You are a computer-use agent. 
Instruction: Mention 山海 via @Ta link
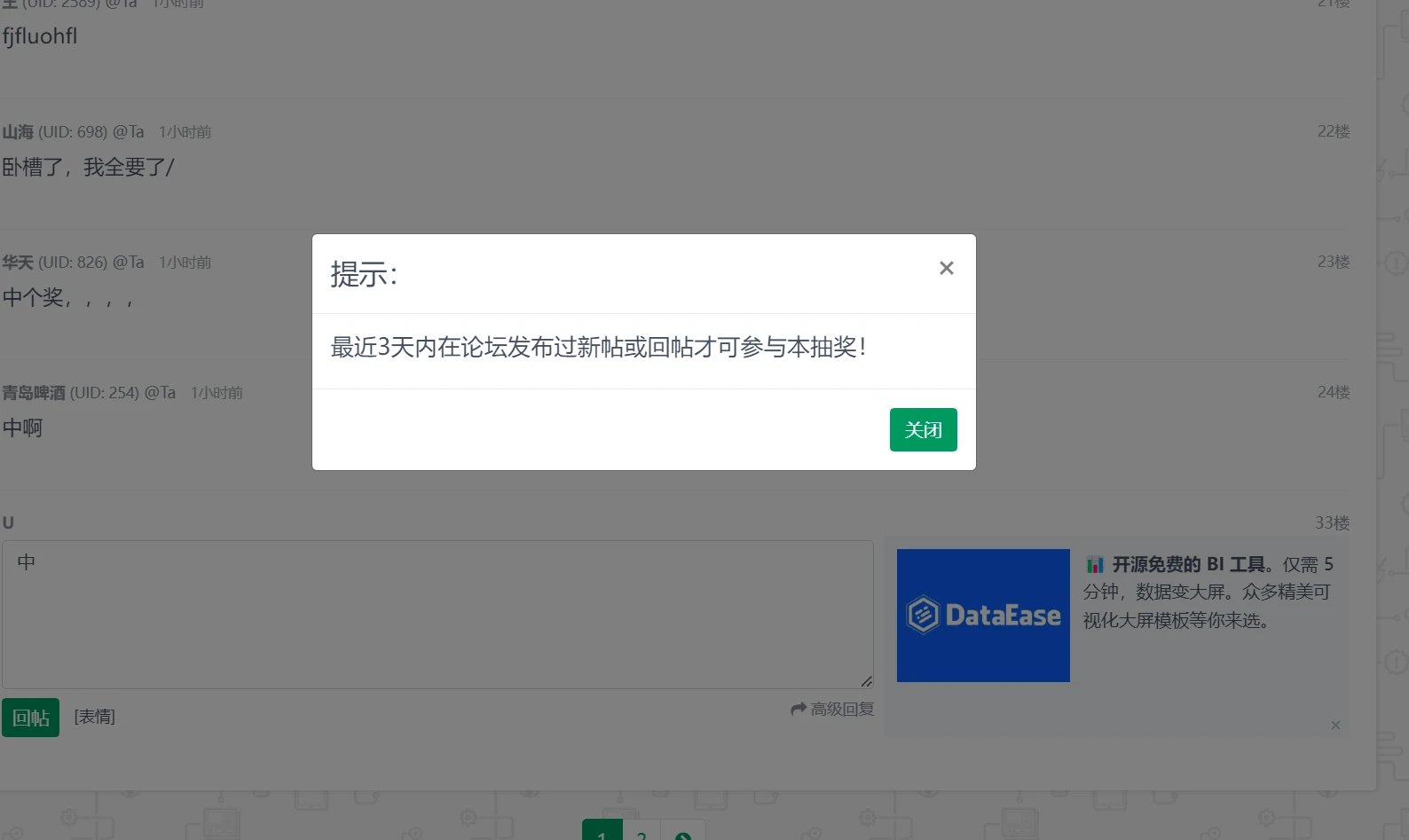(x=129, y=132)
